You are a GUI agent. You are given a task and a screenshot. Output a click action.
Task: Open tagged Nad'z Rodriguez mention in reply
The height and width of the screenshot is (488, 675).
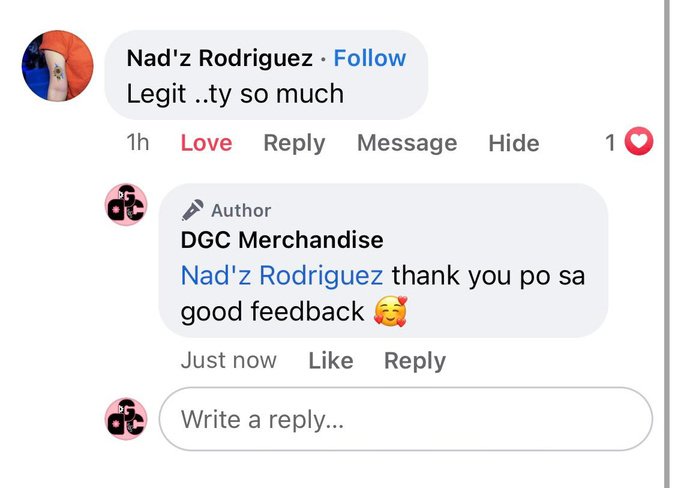(282, 275)
